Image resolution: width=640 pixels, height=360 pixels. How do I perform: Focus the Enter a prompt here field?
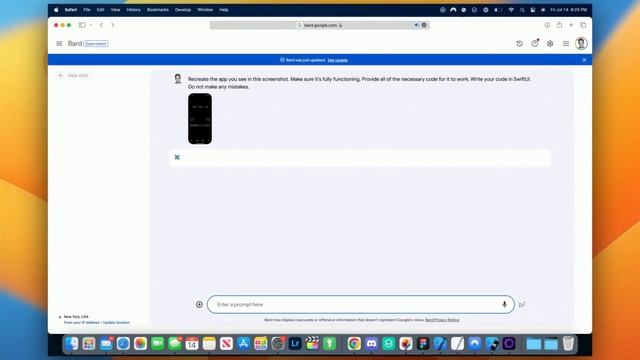click(360, 304)
